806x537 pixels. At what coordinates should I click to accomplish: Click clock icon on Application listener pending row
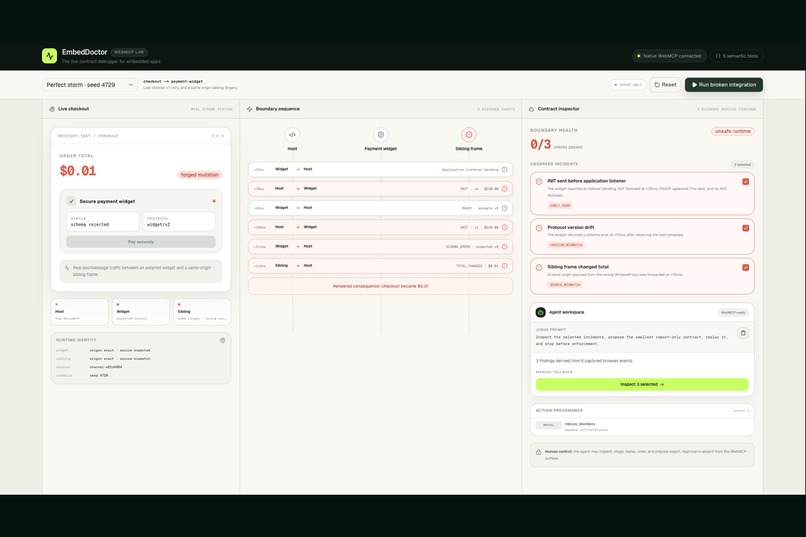coord(504,170)
